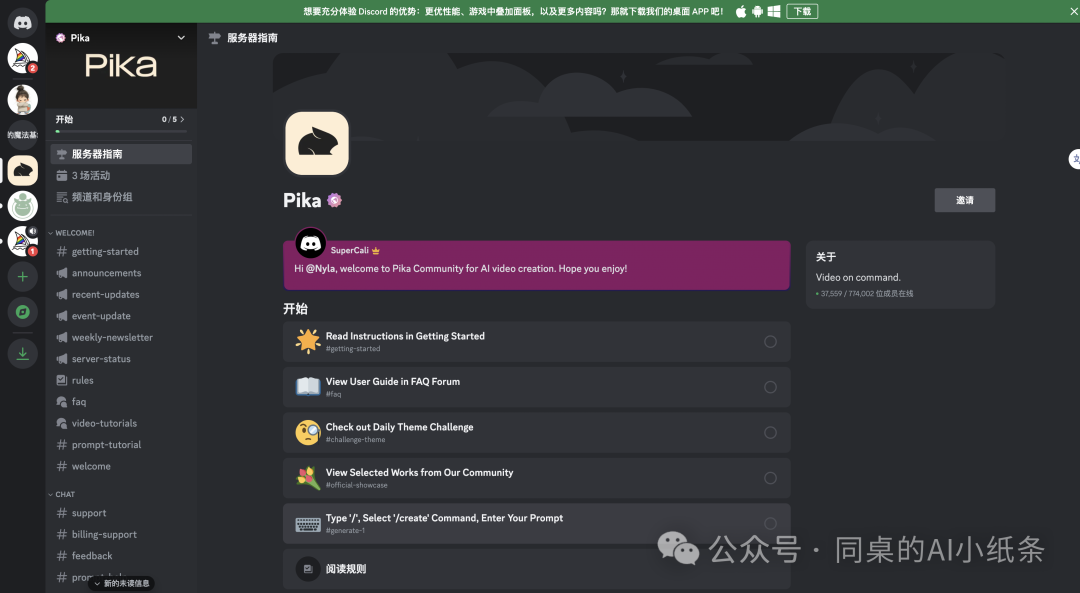Click the Windows download icon in banner
The height and width of the screenshot is (593, 1080).
click(774, 11)
